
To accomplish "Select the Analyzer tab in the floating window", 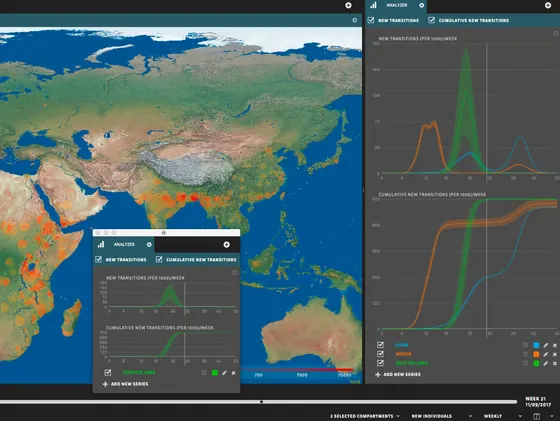I will coord(124,245).
